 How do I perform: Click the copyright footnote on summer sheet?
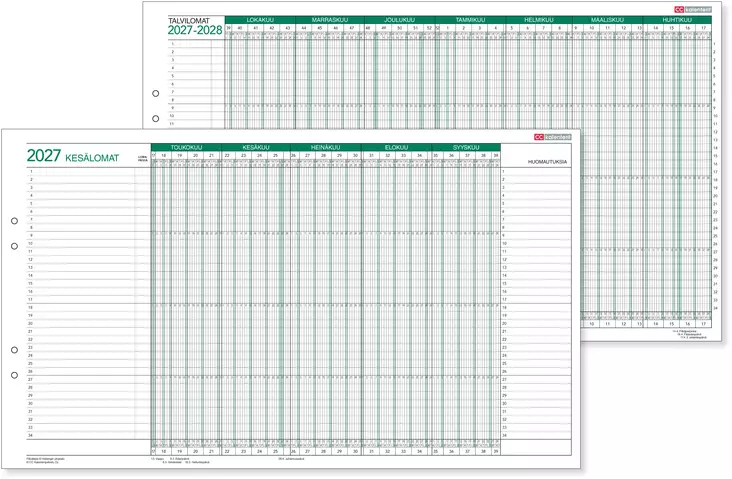click(46, 460)
